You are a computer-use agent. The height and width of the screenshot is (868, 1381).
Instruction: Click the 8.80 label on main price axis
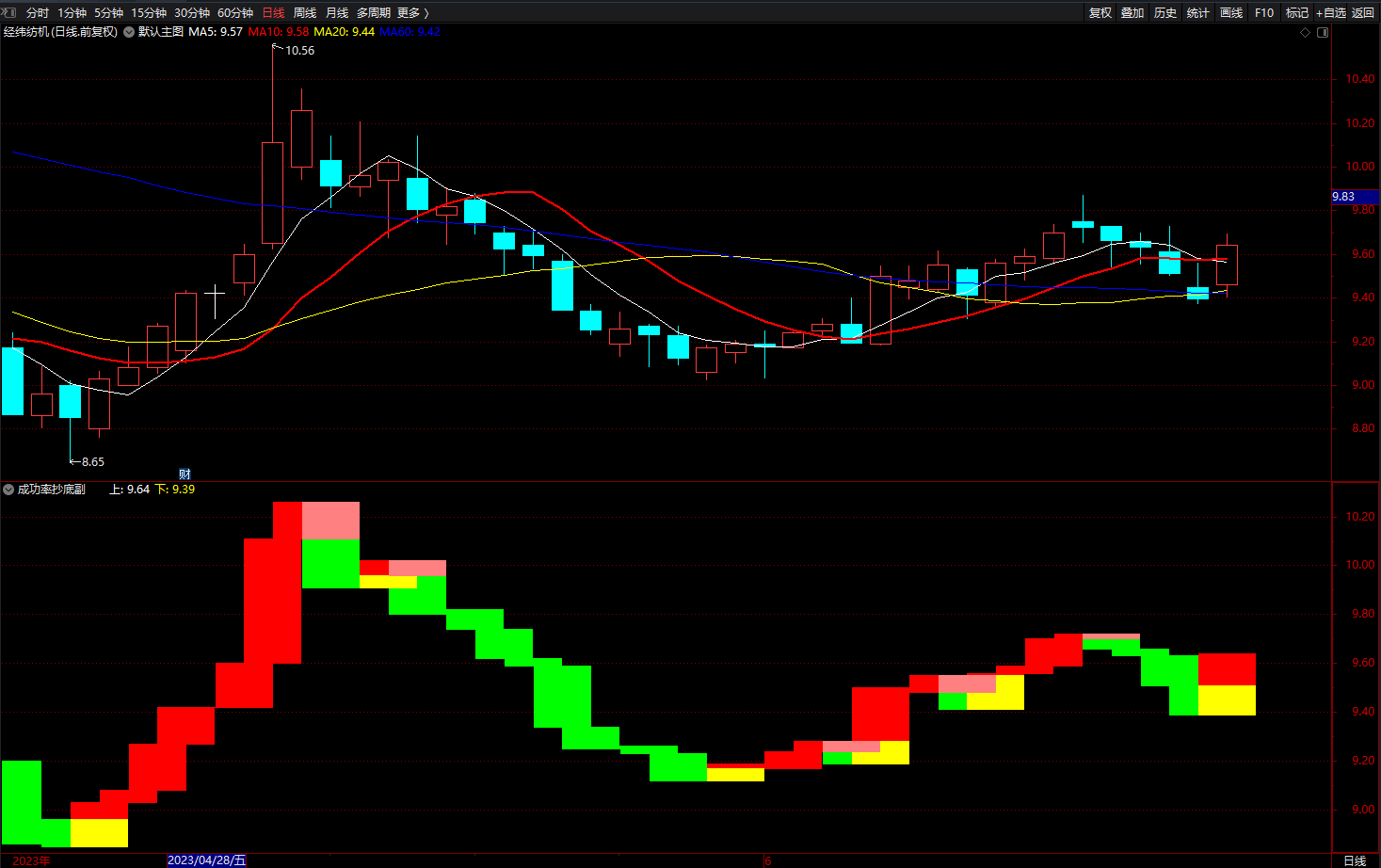point(1363,428)
